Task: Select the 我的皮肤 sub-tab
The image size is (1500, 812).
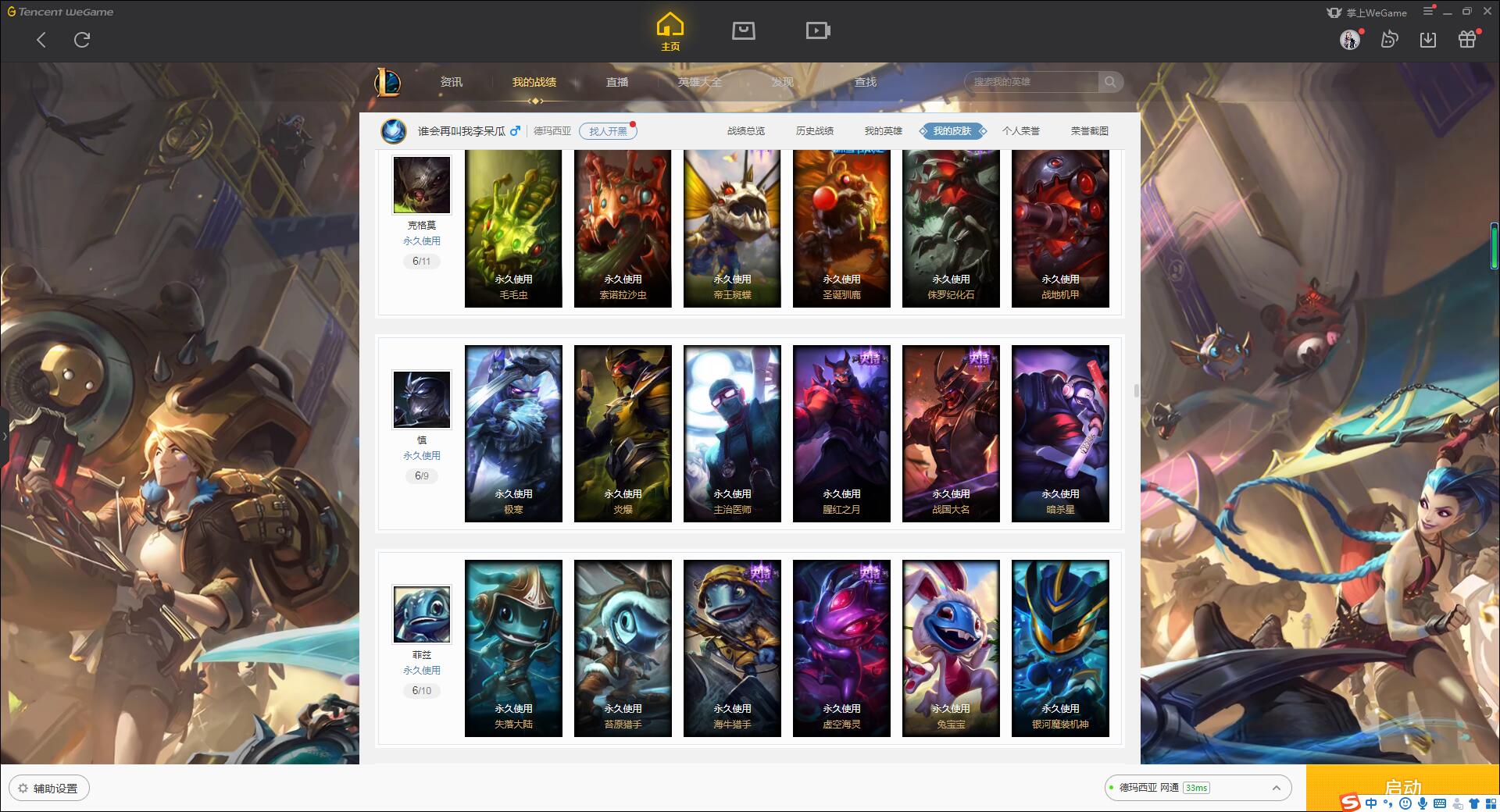Action: coord(952,131)
